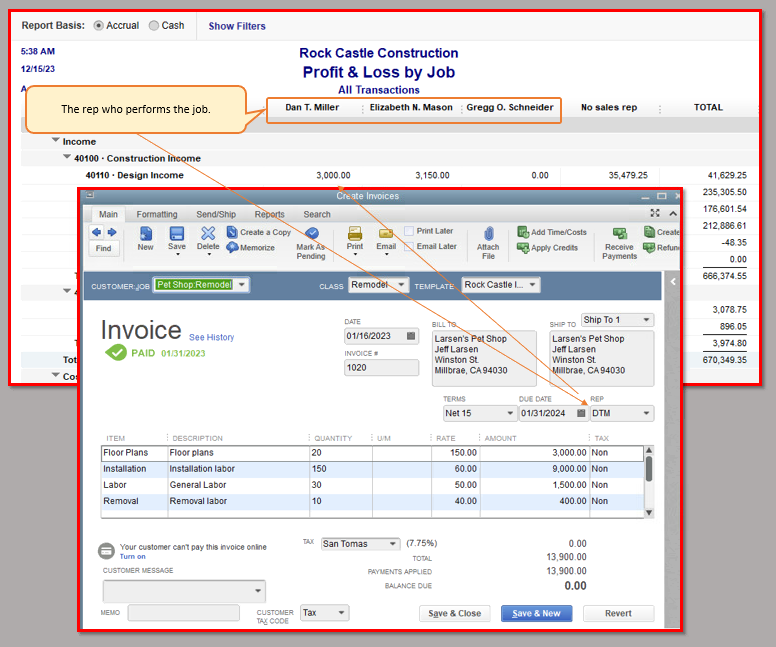Click the Save disk icon

coord(177,233)
